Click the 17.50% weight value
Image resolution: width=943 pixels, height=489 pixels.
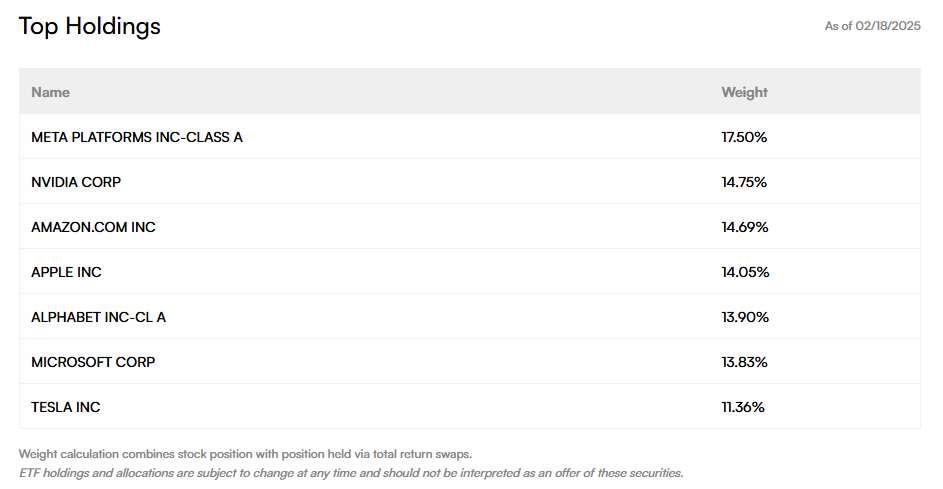pos(744,137)
